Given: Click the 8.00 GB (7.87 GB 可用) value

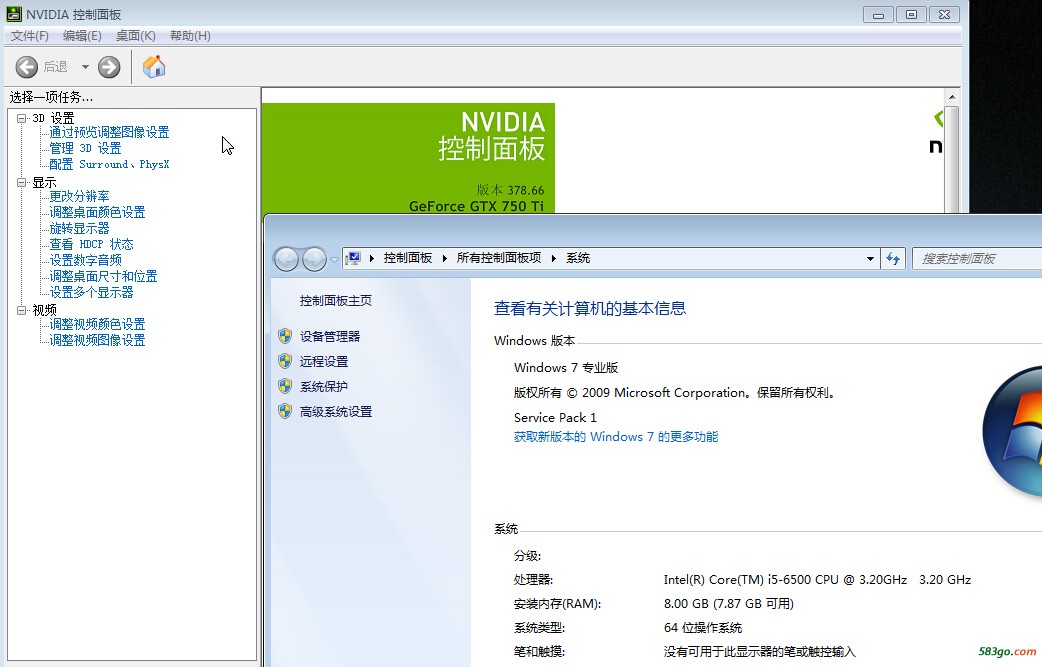Looking at the screenshot, I should click(728, 603).
